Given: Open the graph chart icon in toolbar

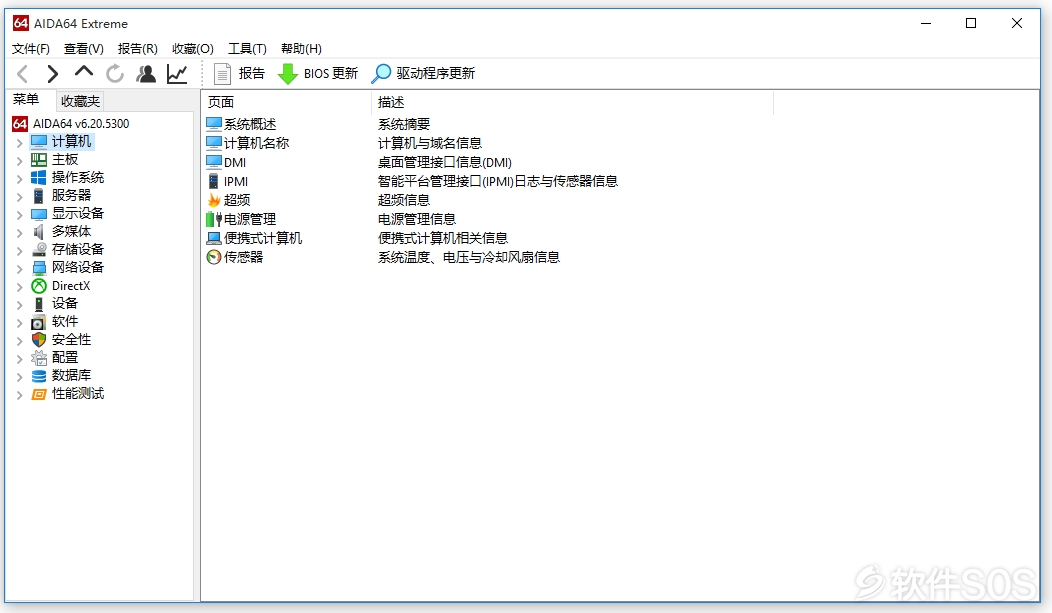Looking at the screenshot, I should pyautogui.click(x=177, y=74).
